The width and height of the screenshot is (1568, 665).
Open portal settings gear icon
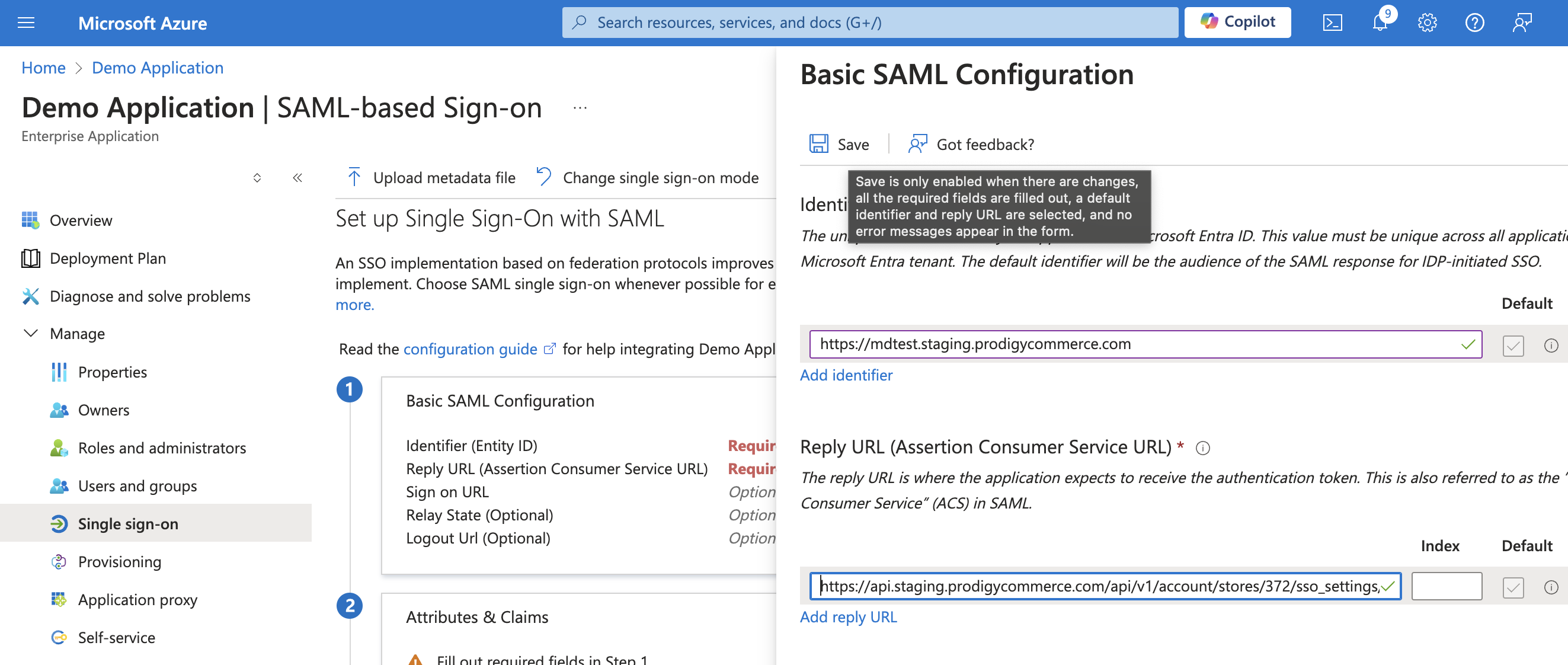tap(1427, 23)
